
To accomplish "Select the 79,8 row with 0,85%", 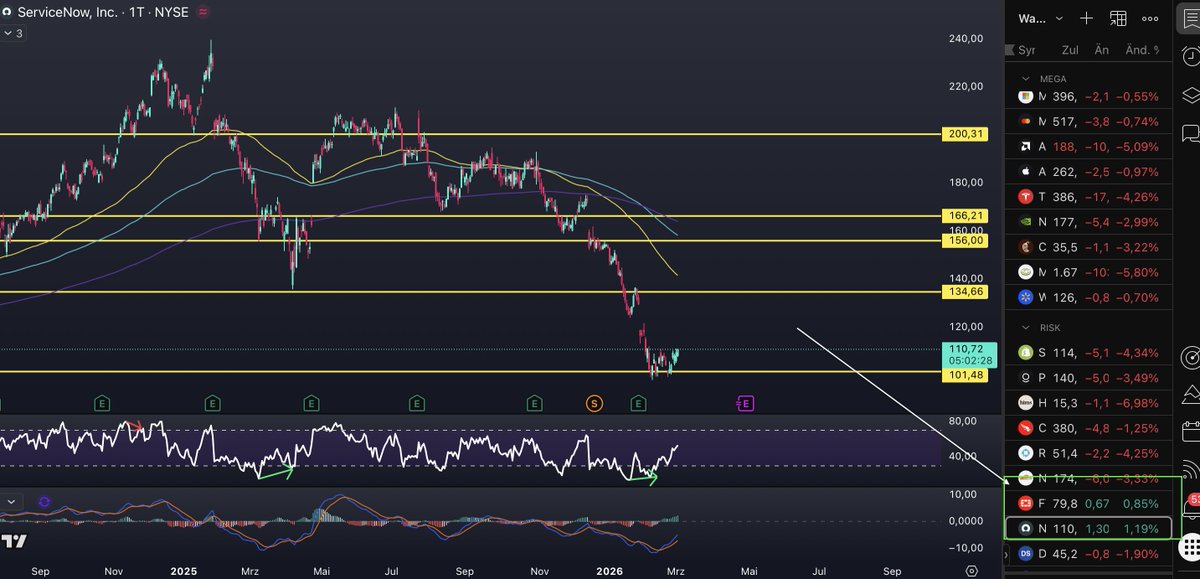I will pos(1091,503).
